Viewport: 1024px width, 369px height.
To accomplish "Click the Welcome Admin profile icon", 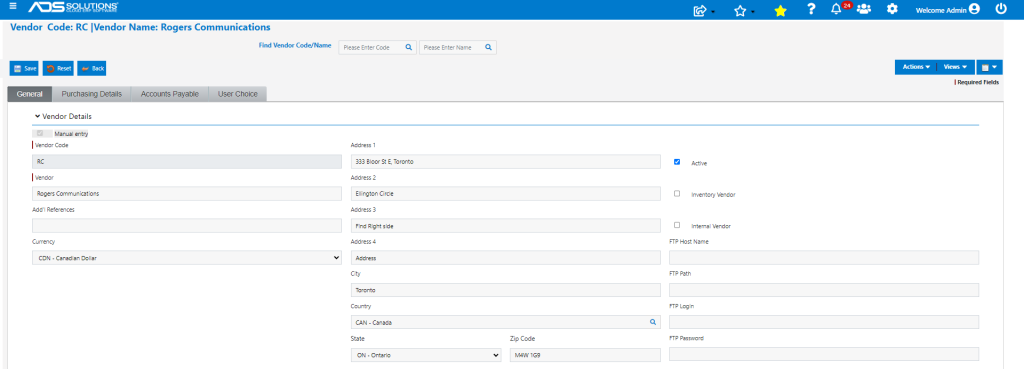I will pyautogui.click(x=974, y=9).
